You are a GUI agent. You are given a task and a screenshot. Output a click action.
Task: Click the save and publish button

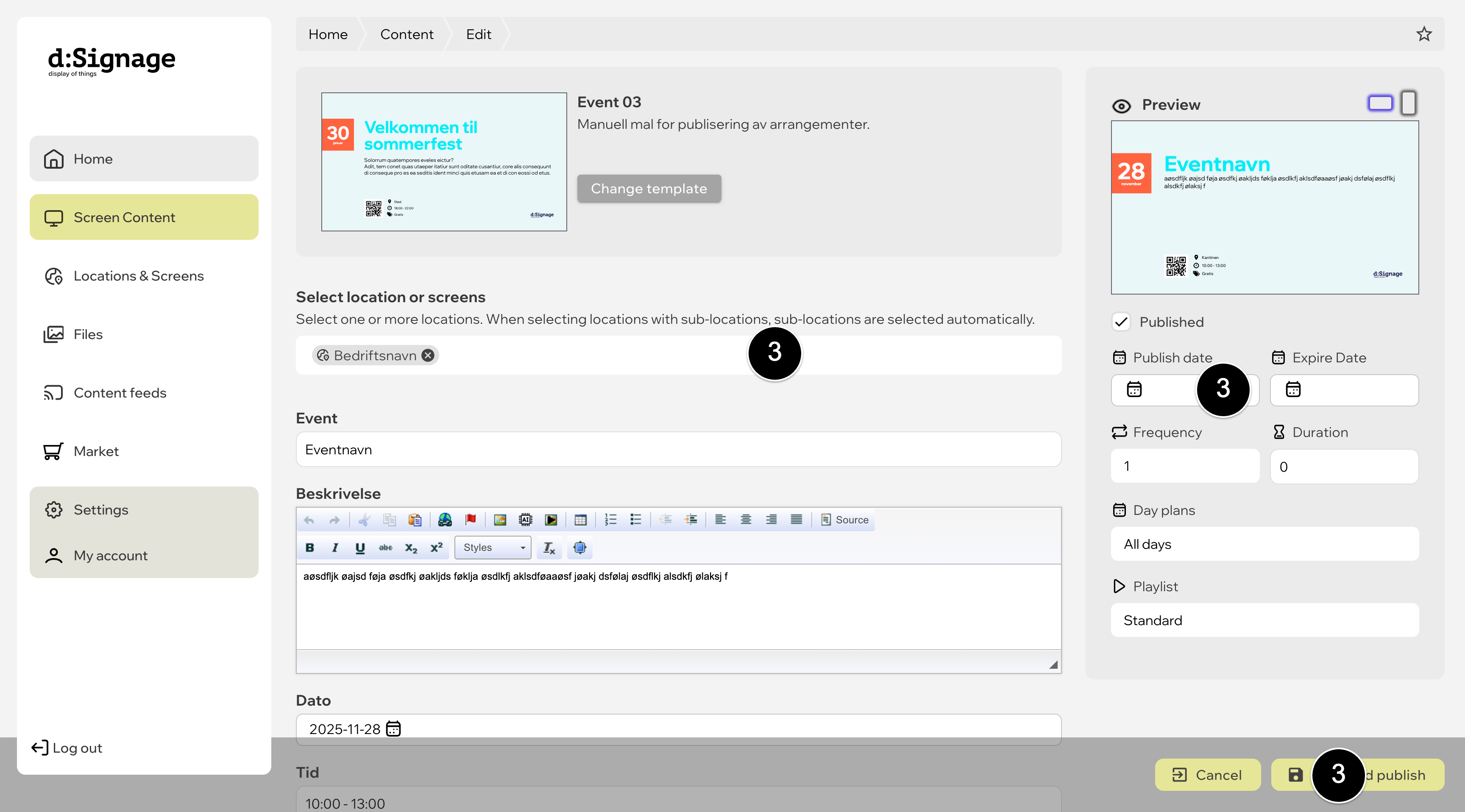pyautogui.click(x=1357, y=774)
